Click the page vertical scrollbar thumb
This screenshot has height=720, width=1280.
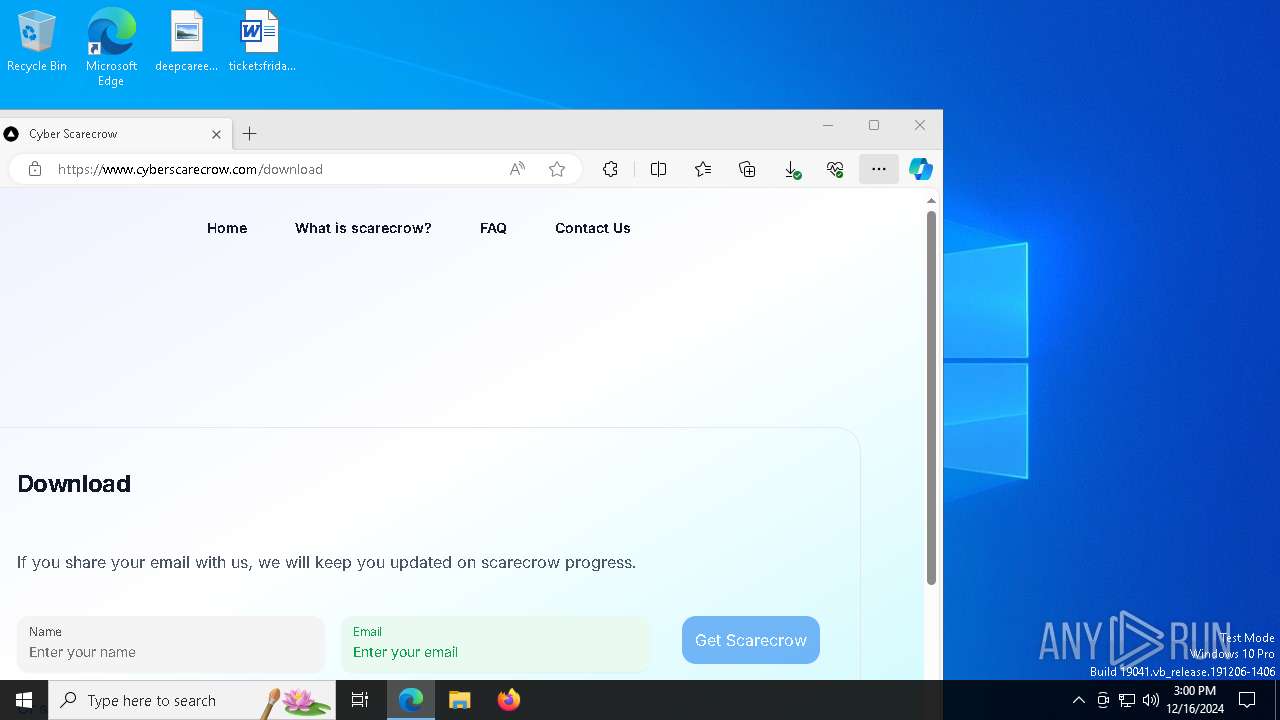[931, 398]
